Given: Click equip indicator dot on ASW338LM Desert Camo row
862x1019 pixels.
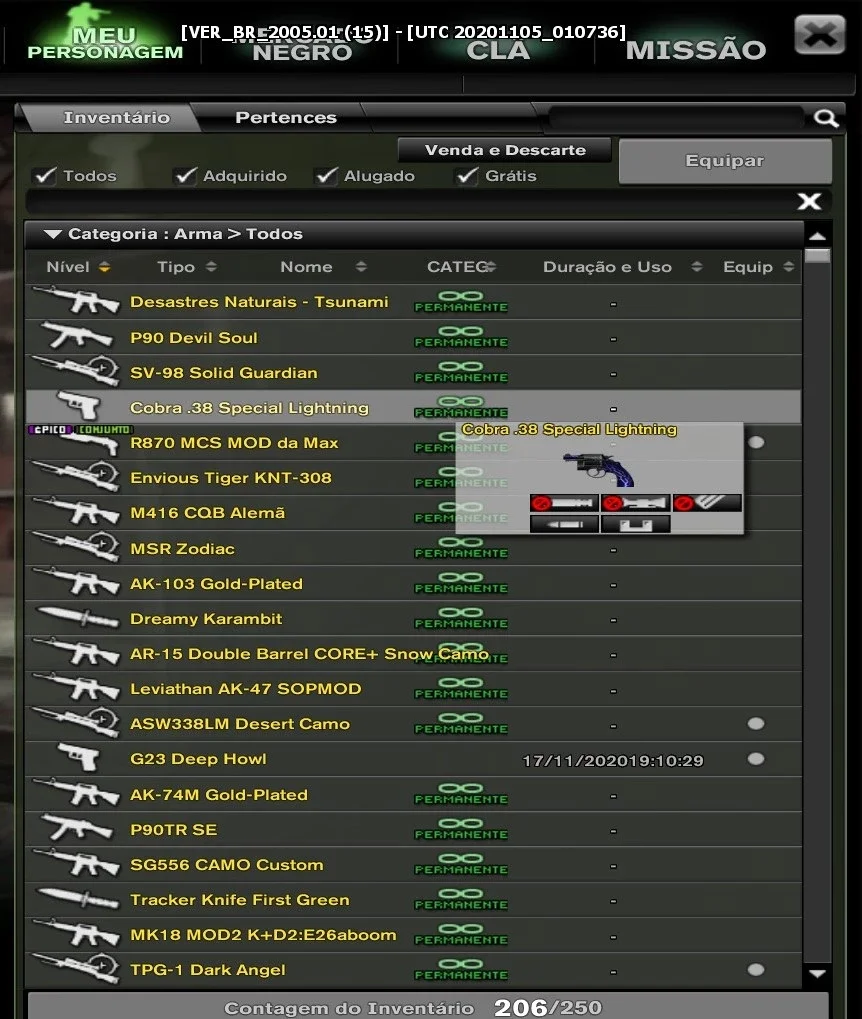Looking at the screenshot, I should click(755, 723).
